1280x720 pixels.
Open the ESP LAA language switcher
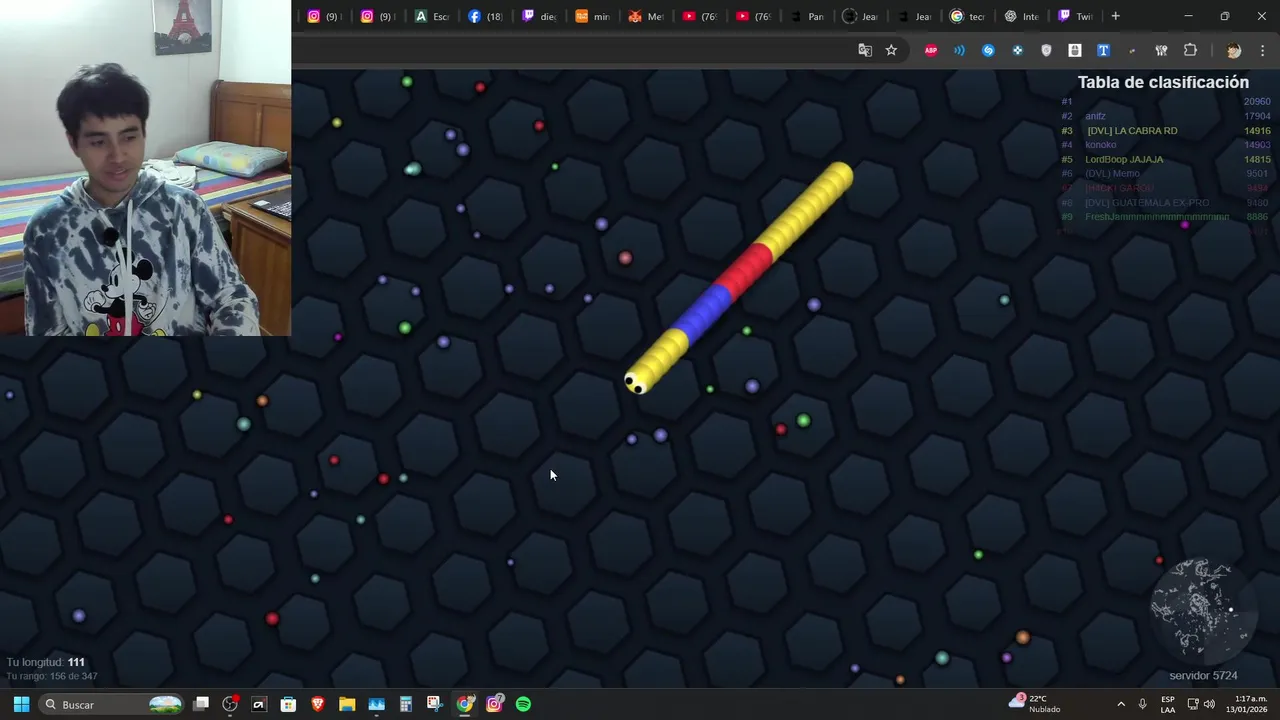click(x=1168, y=704)
